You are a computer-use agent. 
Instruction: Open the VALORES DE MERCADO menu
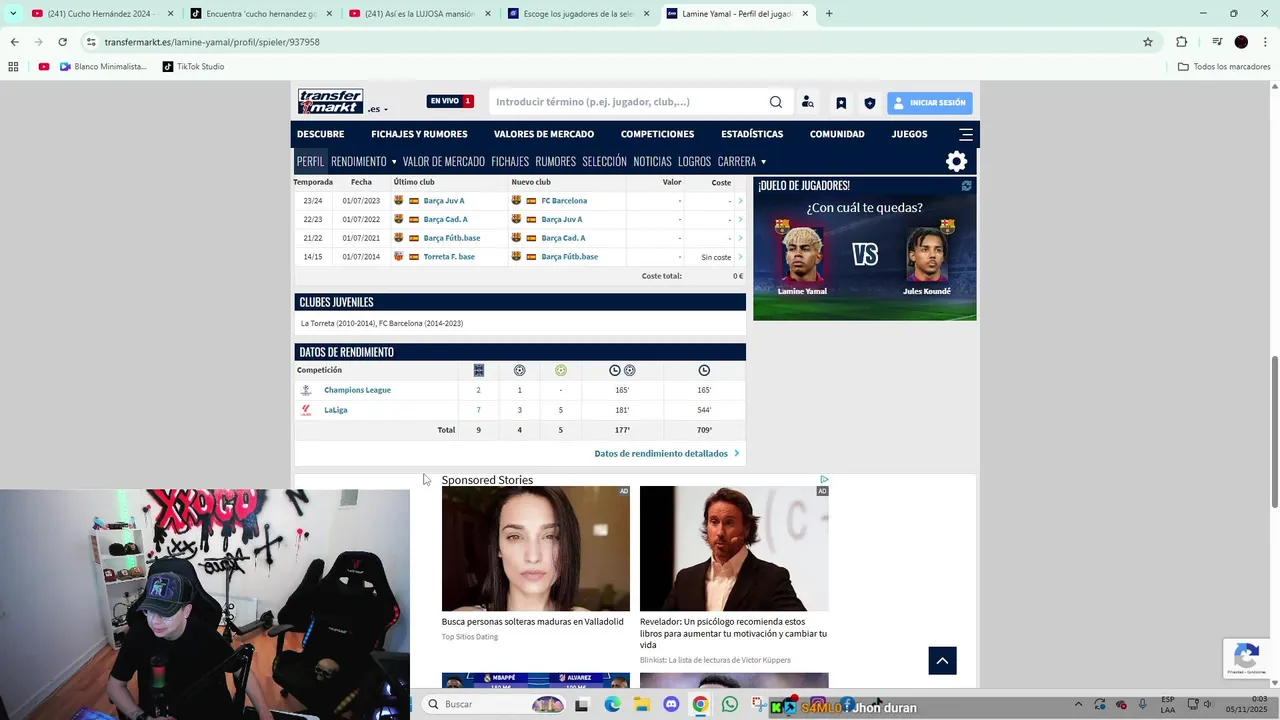[x=544, y=134]
